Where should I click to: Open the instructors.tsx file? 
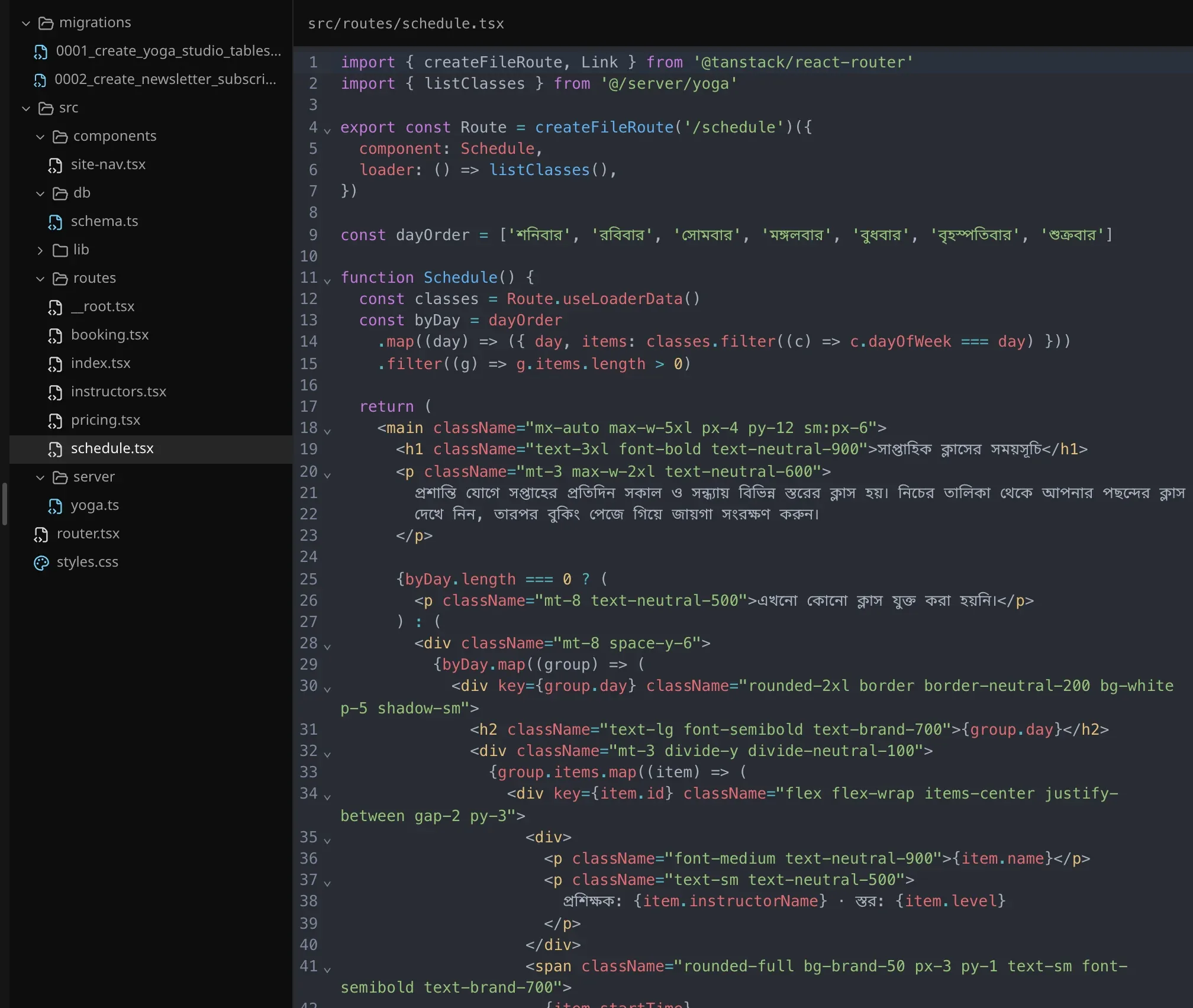pos(151,392)
